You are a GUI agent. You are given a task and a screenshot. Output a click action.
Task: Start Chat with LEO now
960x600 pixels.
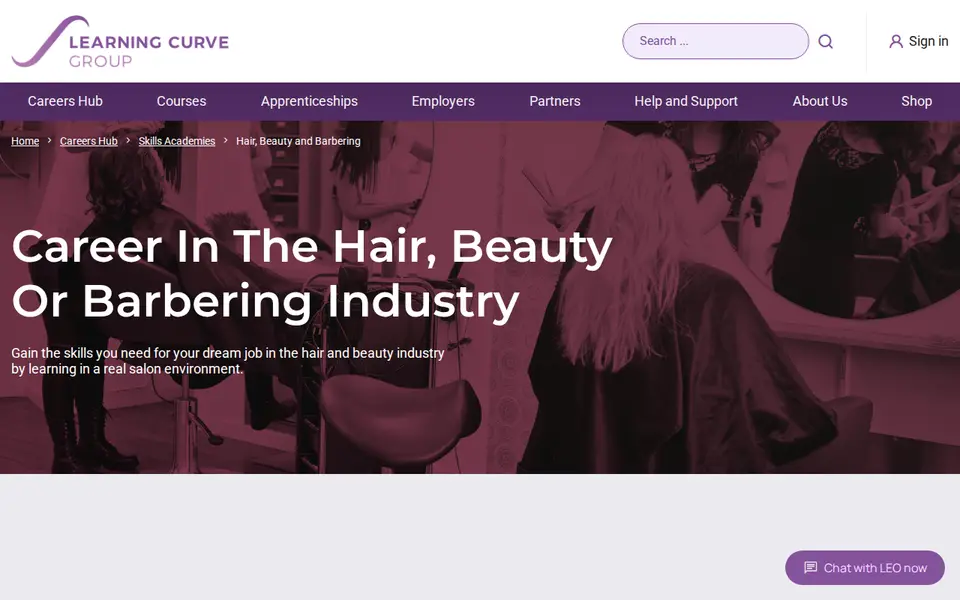pyautogui.click(x=864, y=568)
